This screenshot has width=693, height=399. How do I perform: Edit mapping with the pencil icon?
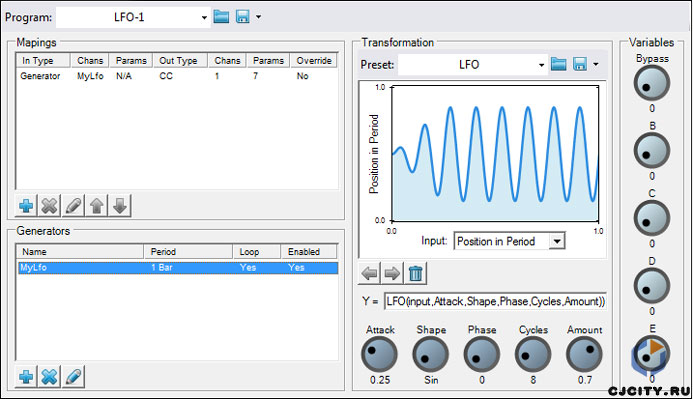pos(73,205)
